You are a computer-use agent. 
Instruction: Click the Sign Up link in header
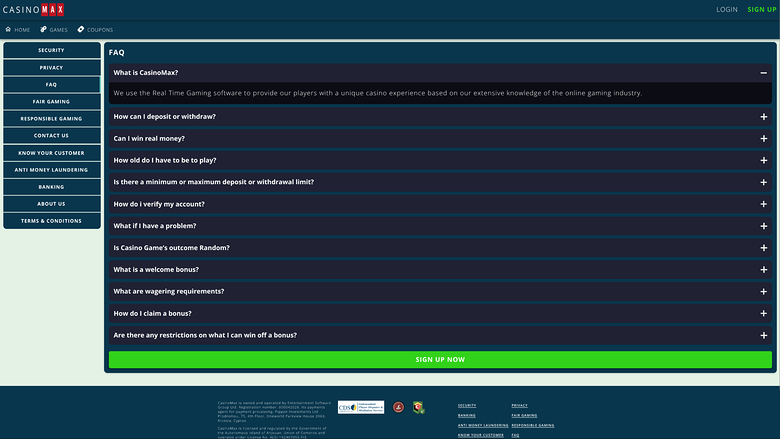click(762, 9)
